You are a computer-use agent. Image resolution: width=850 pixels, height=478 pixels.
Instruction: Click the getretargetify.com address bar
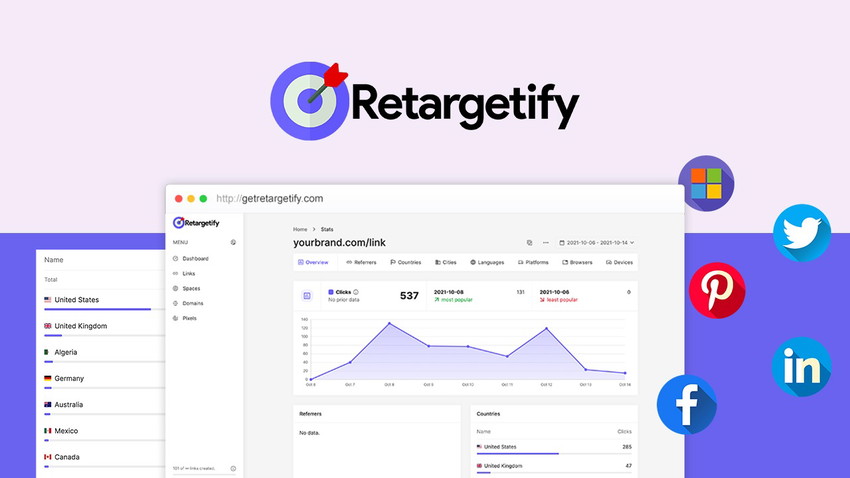click(x=269, y=198)
